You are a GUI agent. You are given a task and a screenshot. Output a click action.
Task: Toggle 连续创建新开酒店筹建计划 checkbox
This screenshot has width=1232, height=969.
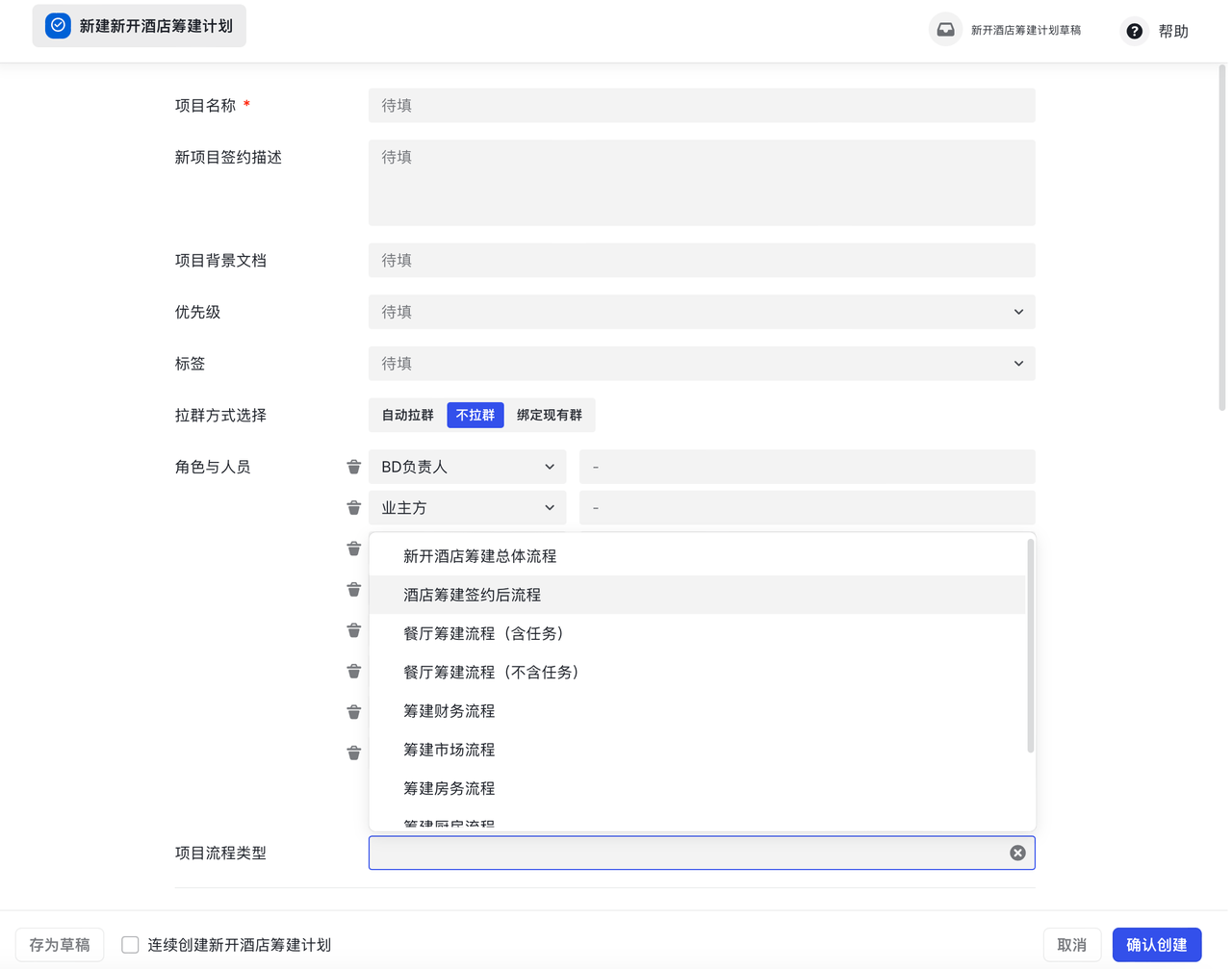point(130,945)
